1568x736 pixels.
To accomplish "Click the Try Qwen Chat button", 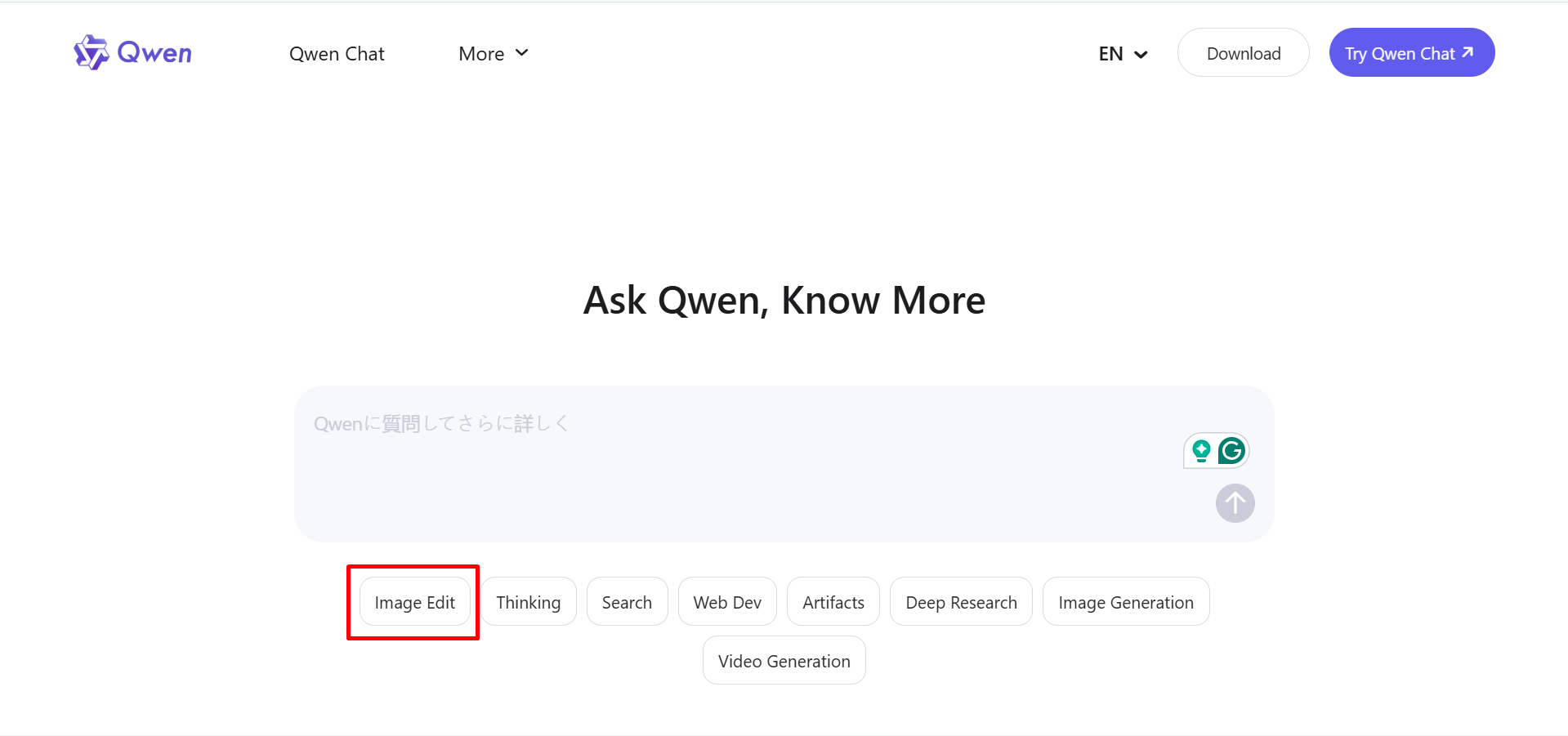I will tap(1412, 53).
